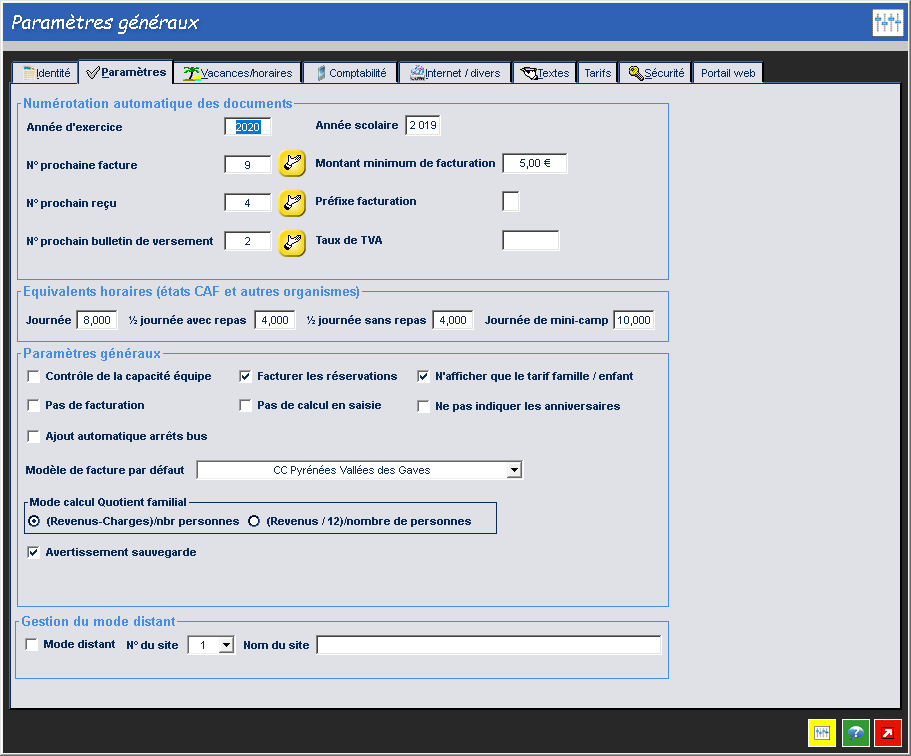Click the yellow icon beside N° prochaine facture

[x=291, y=164]
